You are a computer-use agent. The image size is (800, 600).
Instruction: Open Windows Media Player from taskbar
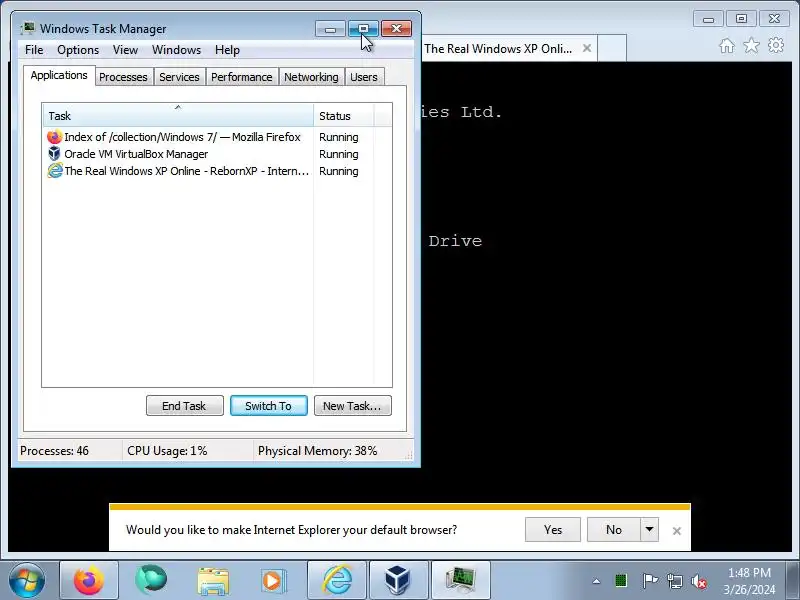coord(274,581)
